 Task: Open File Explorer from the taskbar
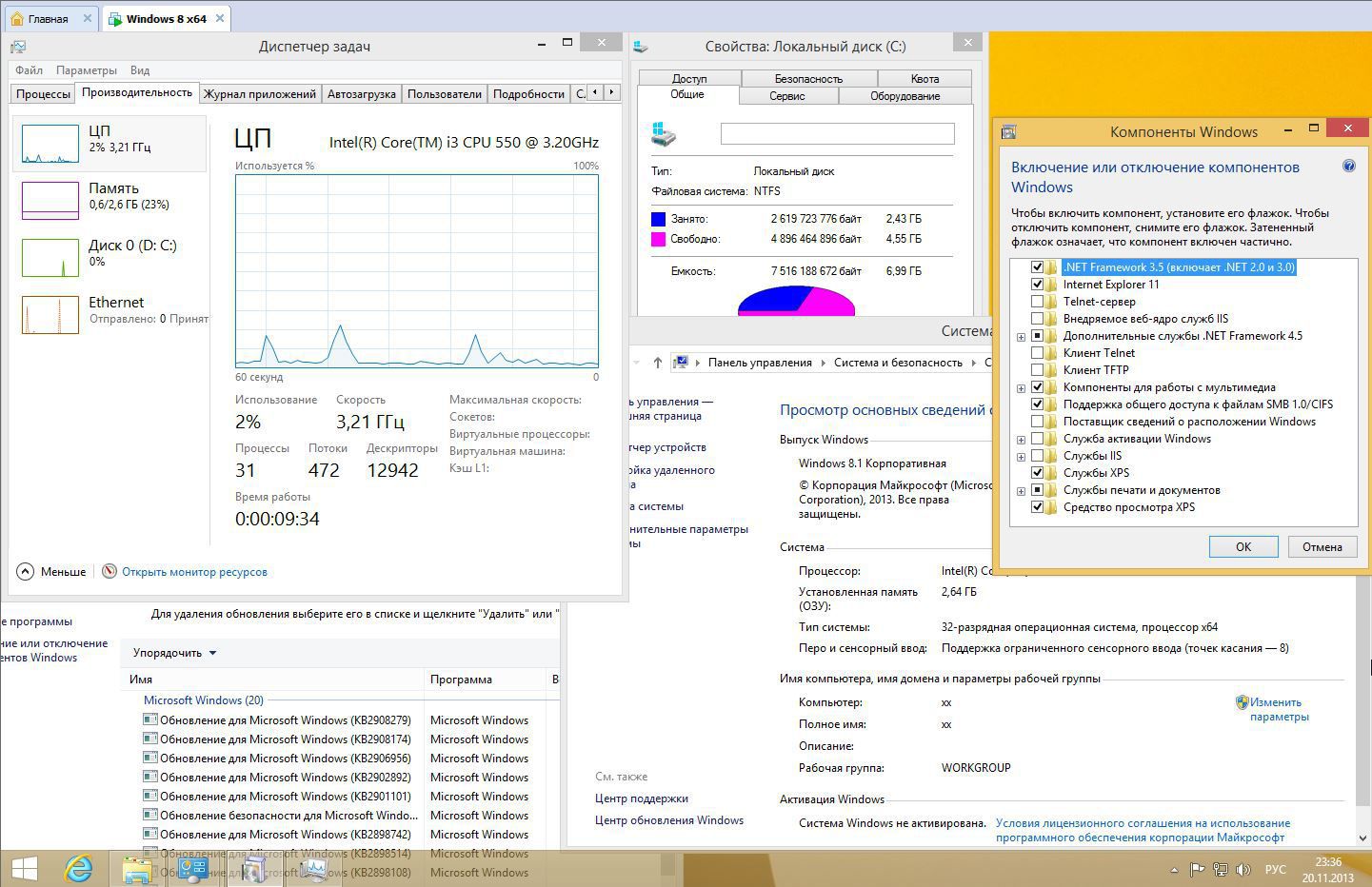click(138, 869)
